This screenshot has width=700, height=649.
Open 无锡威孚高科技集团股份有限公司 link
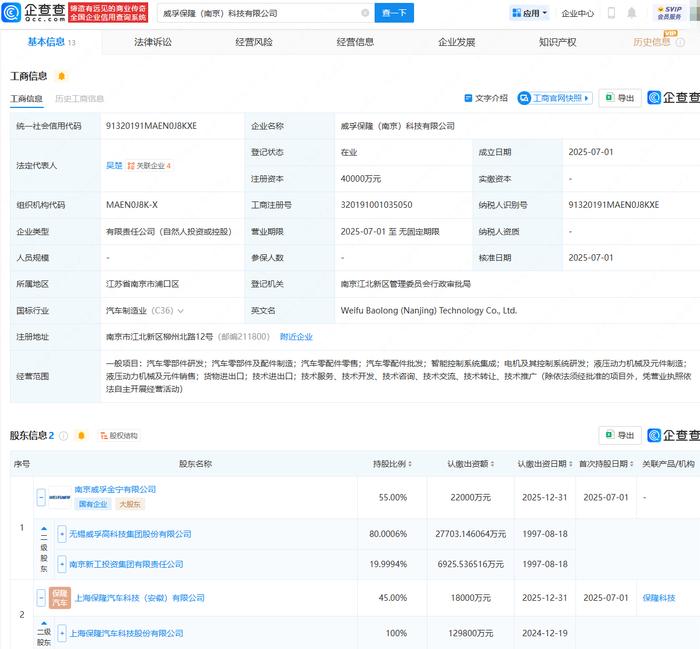tap(130, 534)
